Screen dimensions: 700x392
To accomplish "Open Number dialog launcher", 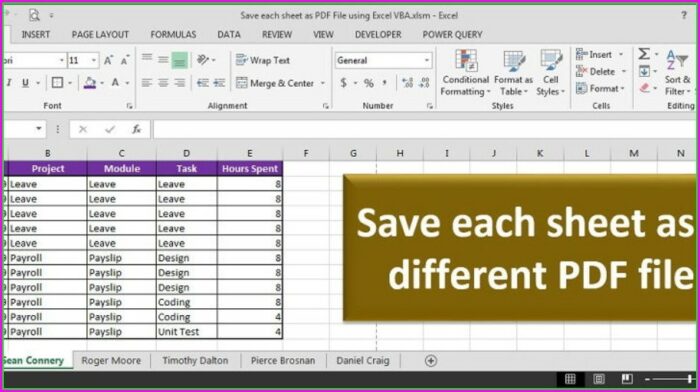I will click(429, 106).
